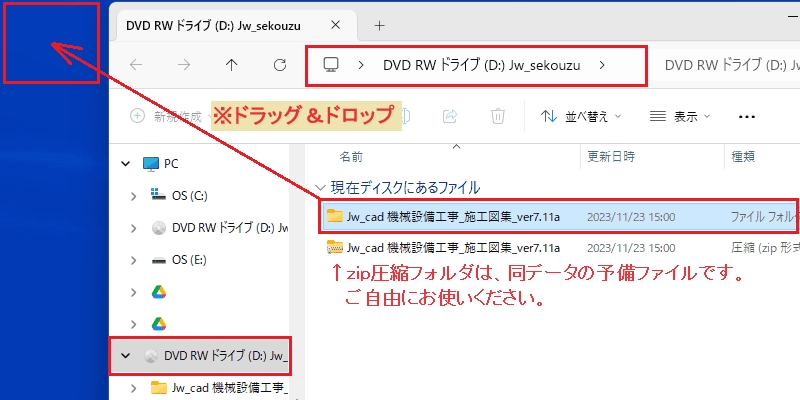Image resolution: width=800 pixels, height=400 pixels.
Task: Sort by 名前 column header
Action: pyautogui.click(x=351, y=157)
